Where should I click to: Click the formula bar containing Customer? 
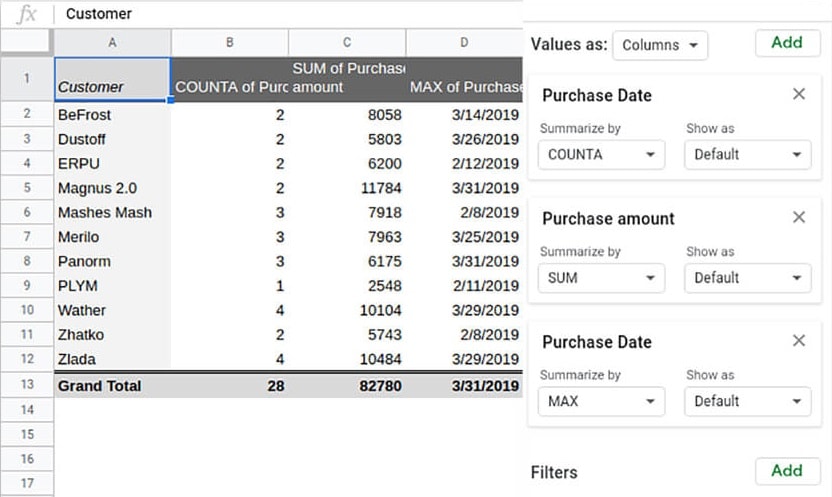coord(289,14)
